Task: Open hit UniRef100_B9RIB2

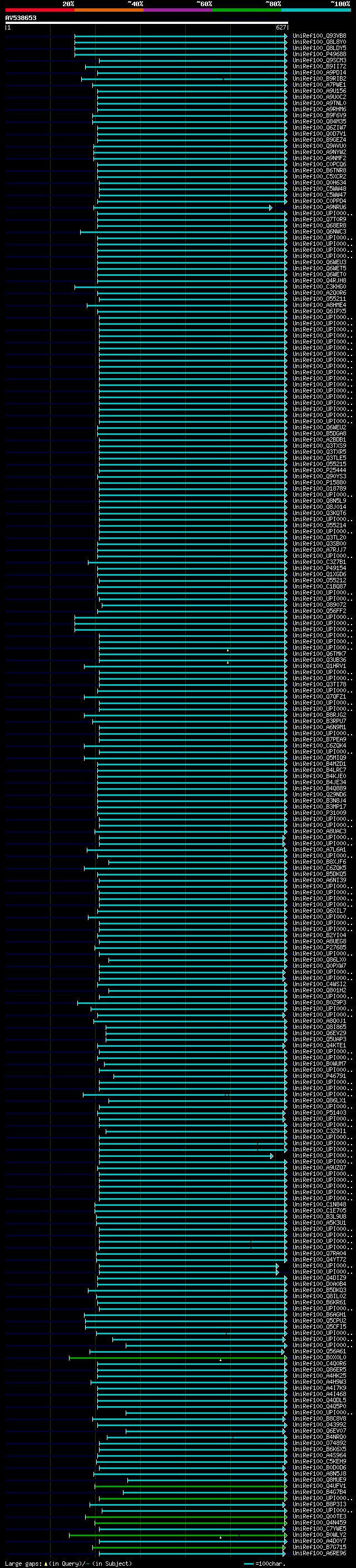Action: coord(319,78)
